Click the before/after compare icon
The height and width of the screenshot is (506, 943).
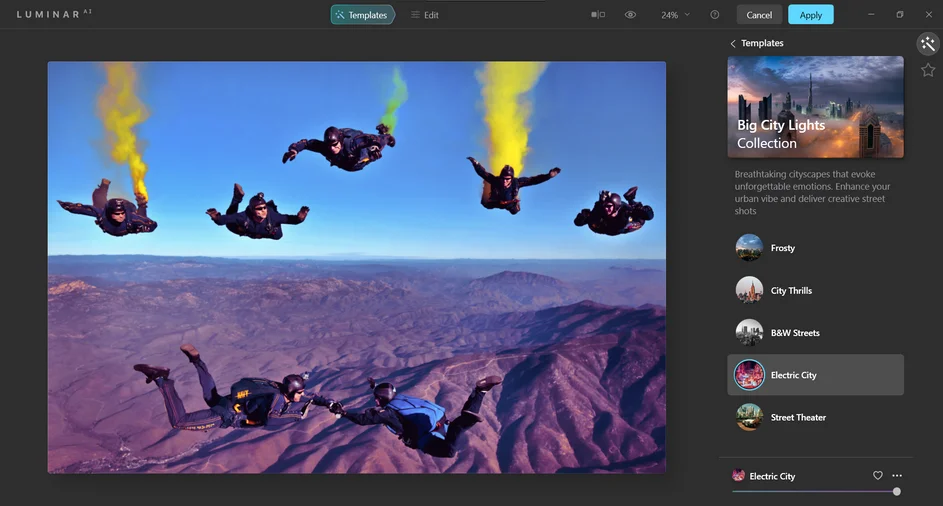tap(598, 15)
